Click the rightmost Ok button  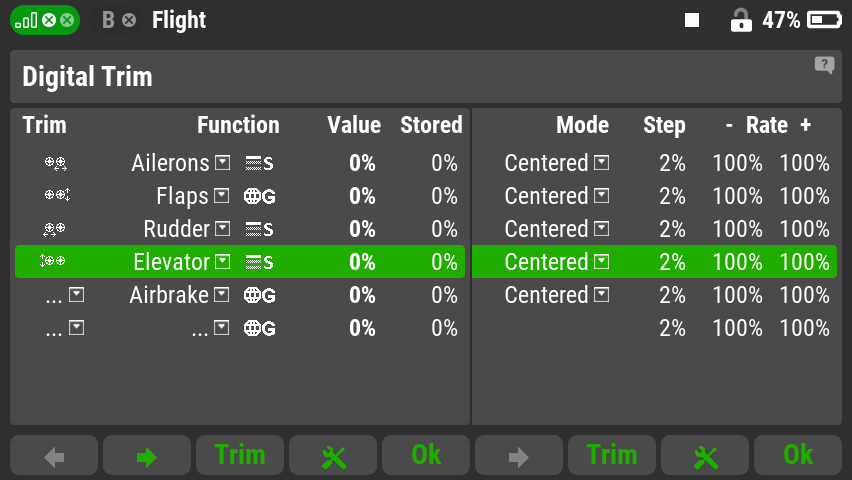click(x=798, y=456)
